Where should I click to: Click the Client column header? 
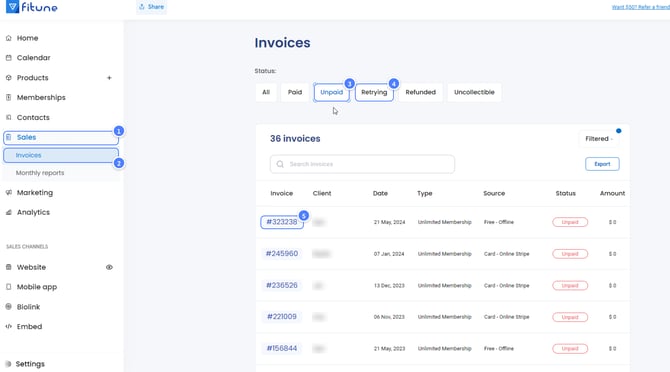(322, 193)
